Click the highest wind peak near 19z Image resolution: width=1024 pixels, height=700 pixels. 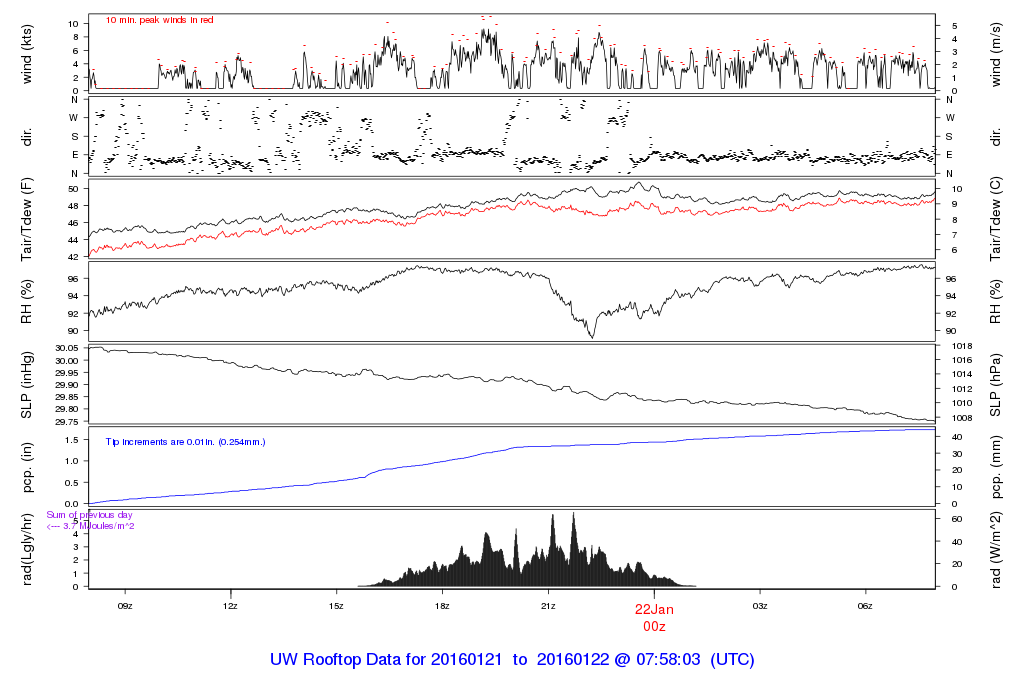pyautogui.click(x=484, y=30)
